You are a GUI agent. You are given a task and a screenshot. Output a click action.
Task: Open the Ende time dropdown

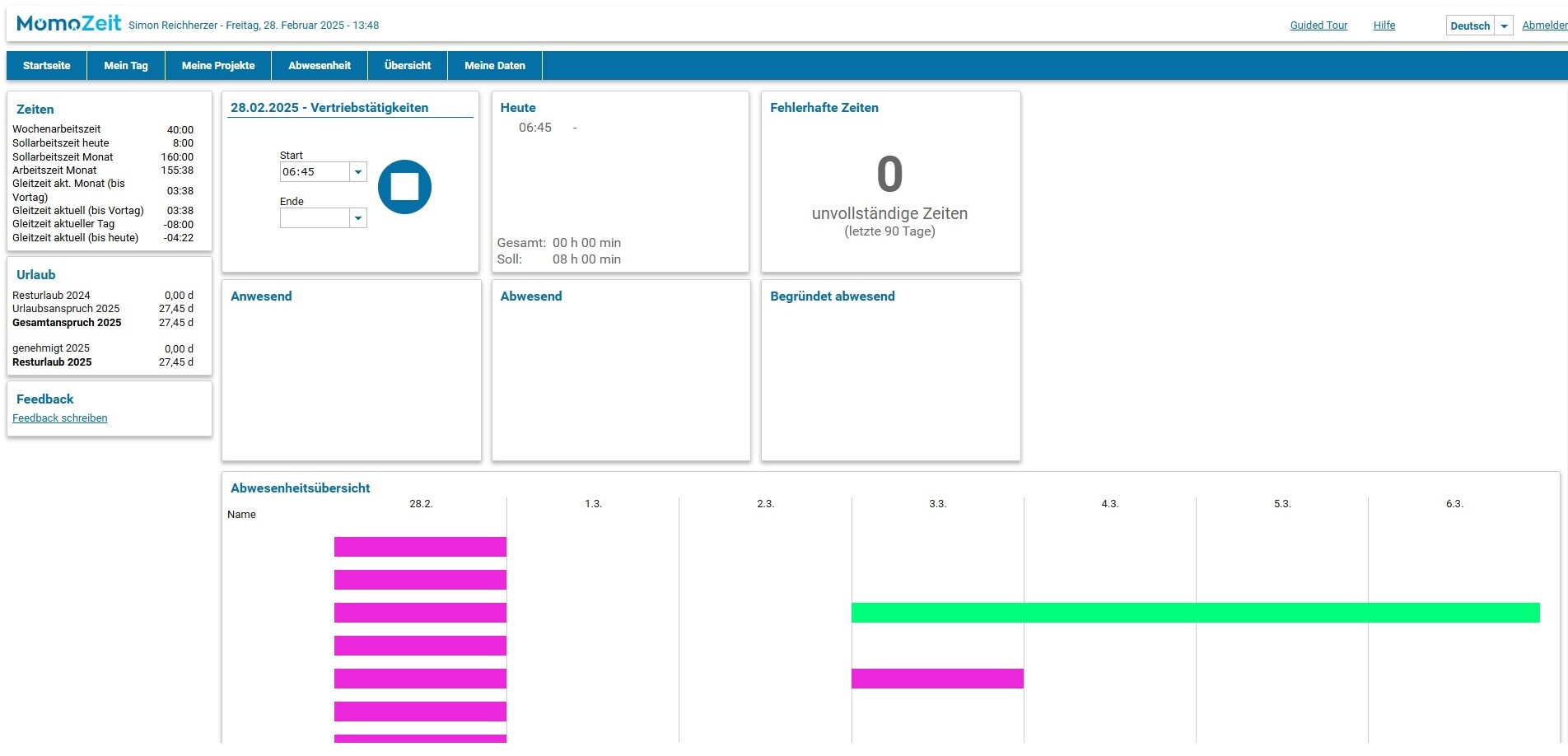click(357, 218)
